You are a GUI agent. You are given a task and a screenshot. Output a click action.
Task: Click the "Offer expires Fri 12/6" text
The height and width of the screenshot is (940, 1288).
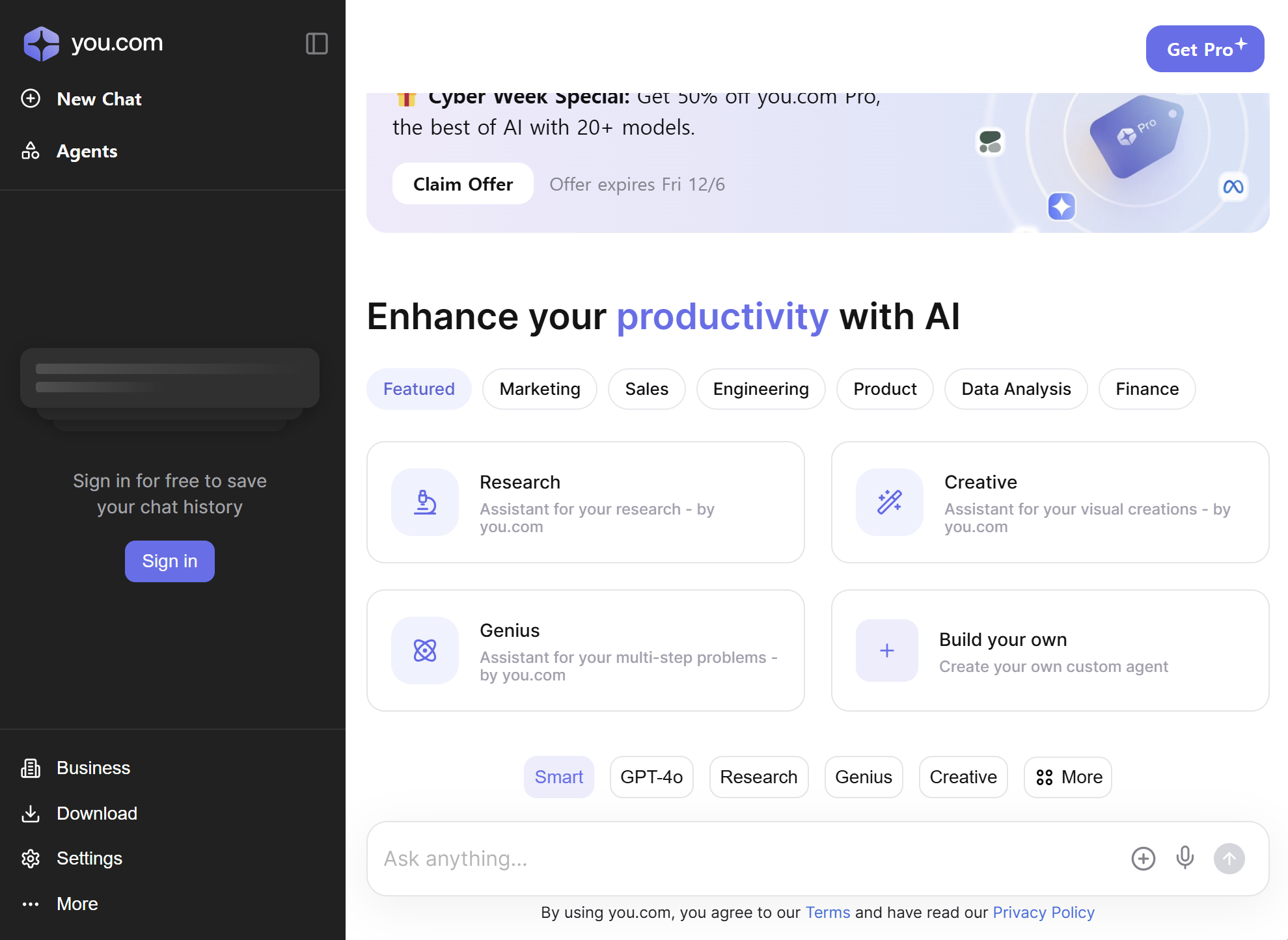[x=637, y=185]
